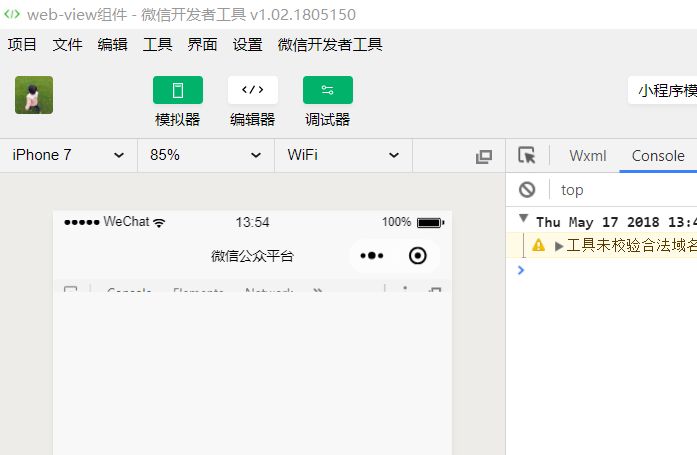Open the WiFi network dropdown

[343, 155]
